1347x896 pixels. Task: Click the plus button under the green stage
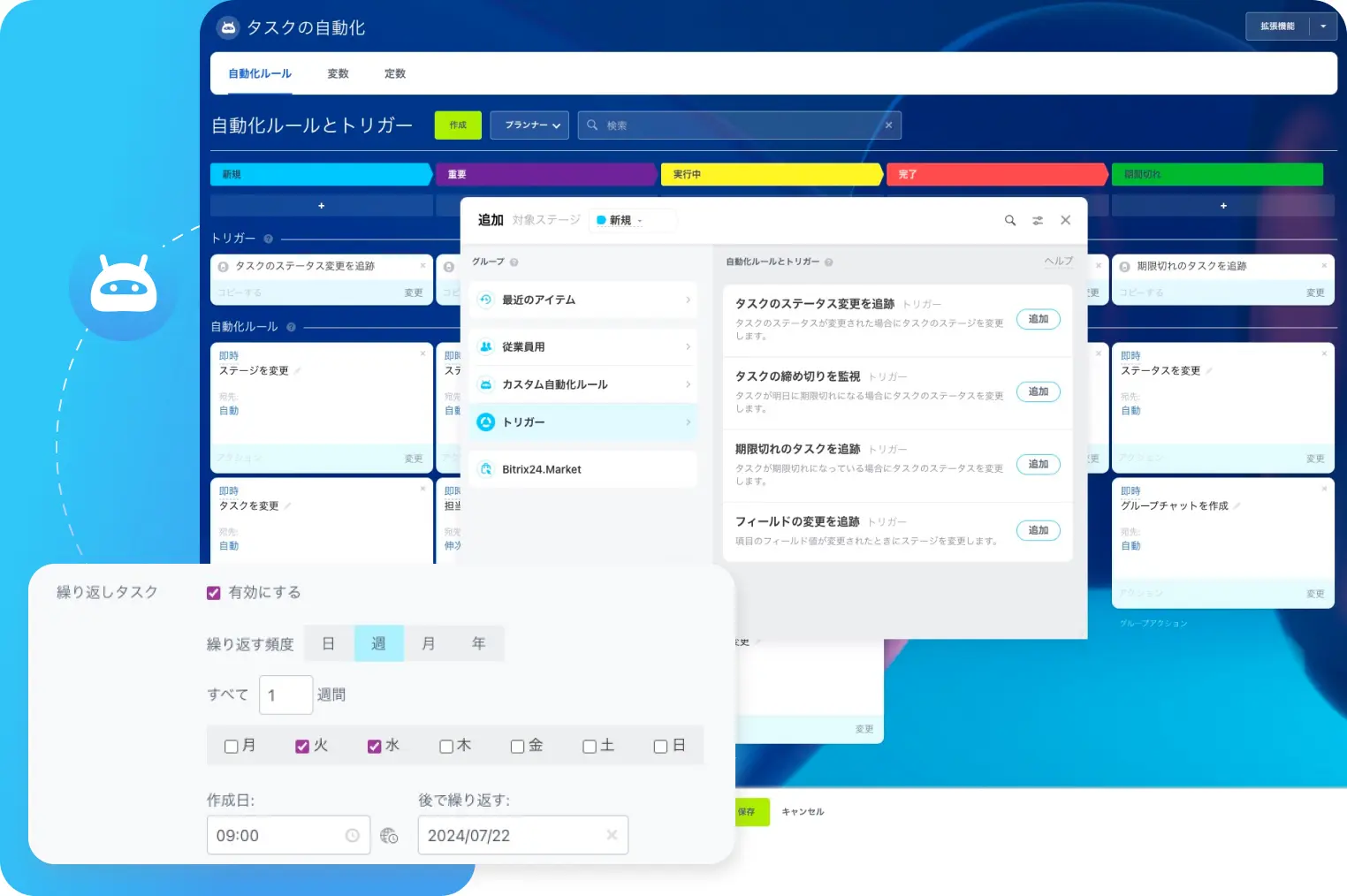tap(1223, 206)
